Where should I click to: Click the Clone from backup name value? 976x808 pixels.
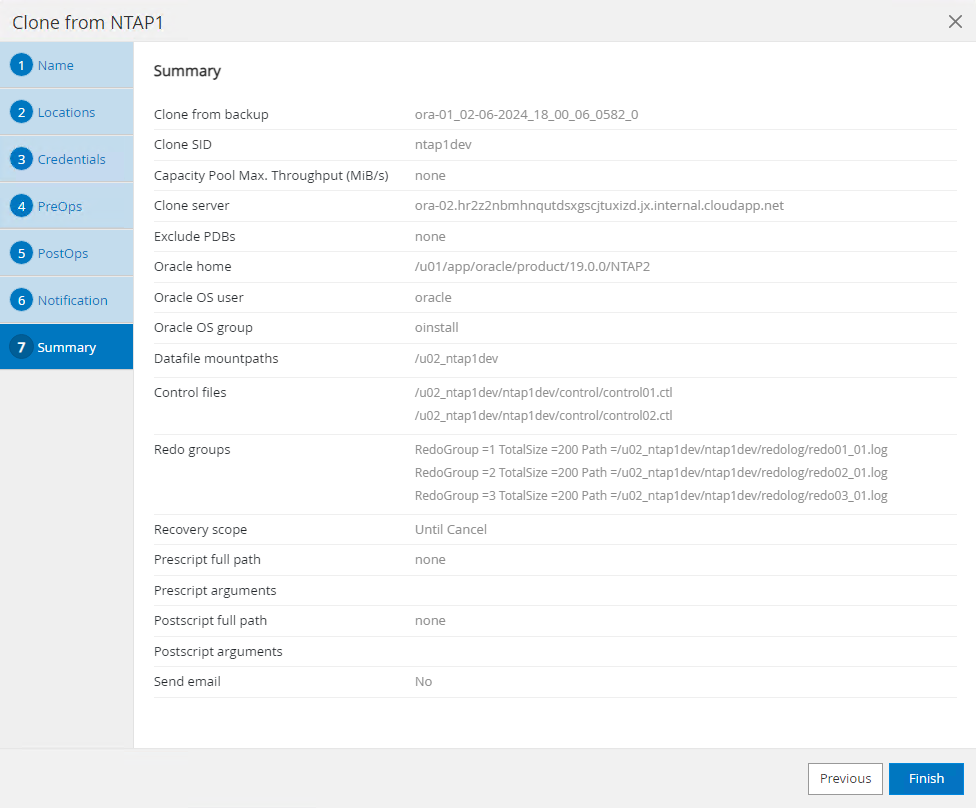click(x=526, y=115)
